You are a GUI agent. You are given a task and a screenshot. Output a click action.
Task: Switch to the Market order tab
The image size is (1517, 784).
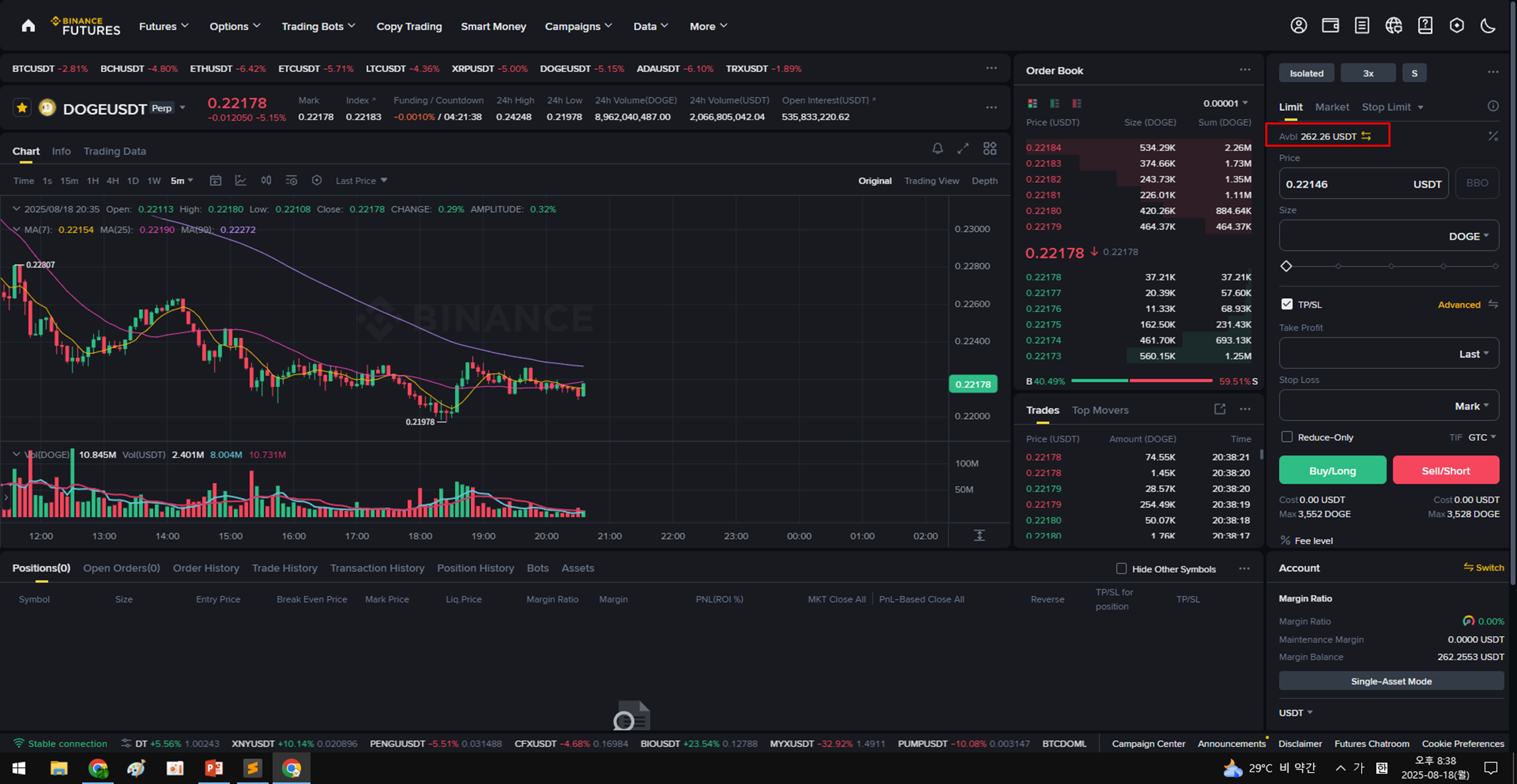1331,107
